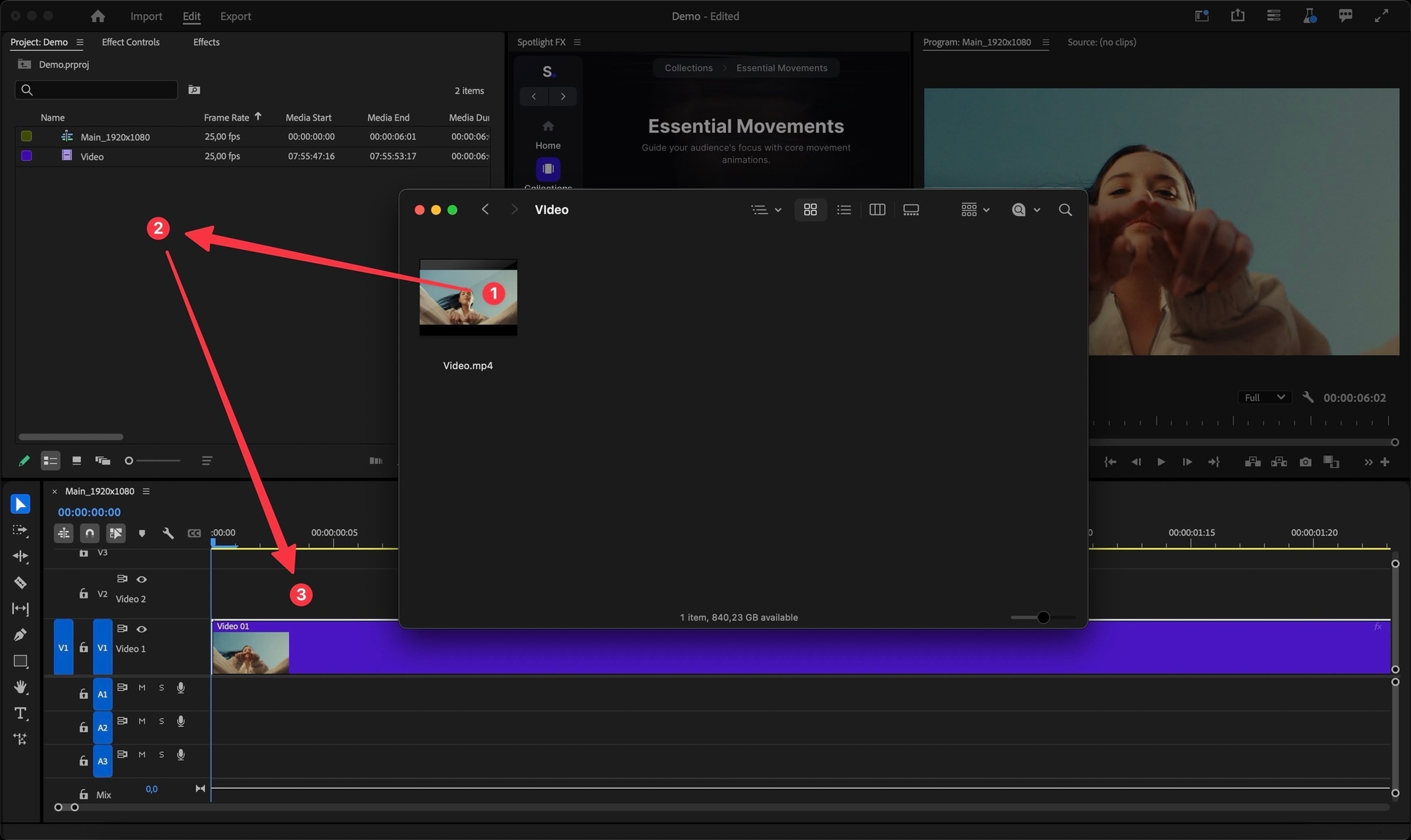Sort Project panel by Frame Rate column
1411x840 pixels.
(x=226, y=118)
